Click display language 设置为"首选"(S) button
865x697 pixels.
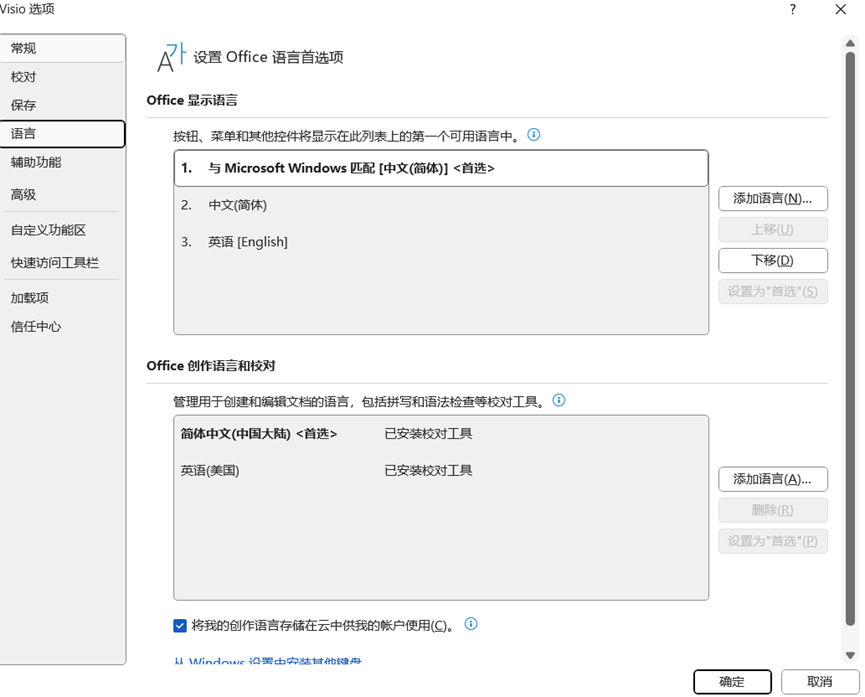click(x=772, y=291)
